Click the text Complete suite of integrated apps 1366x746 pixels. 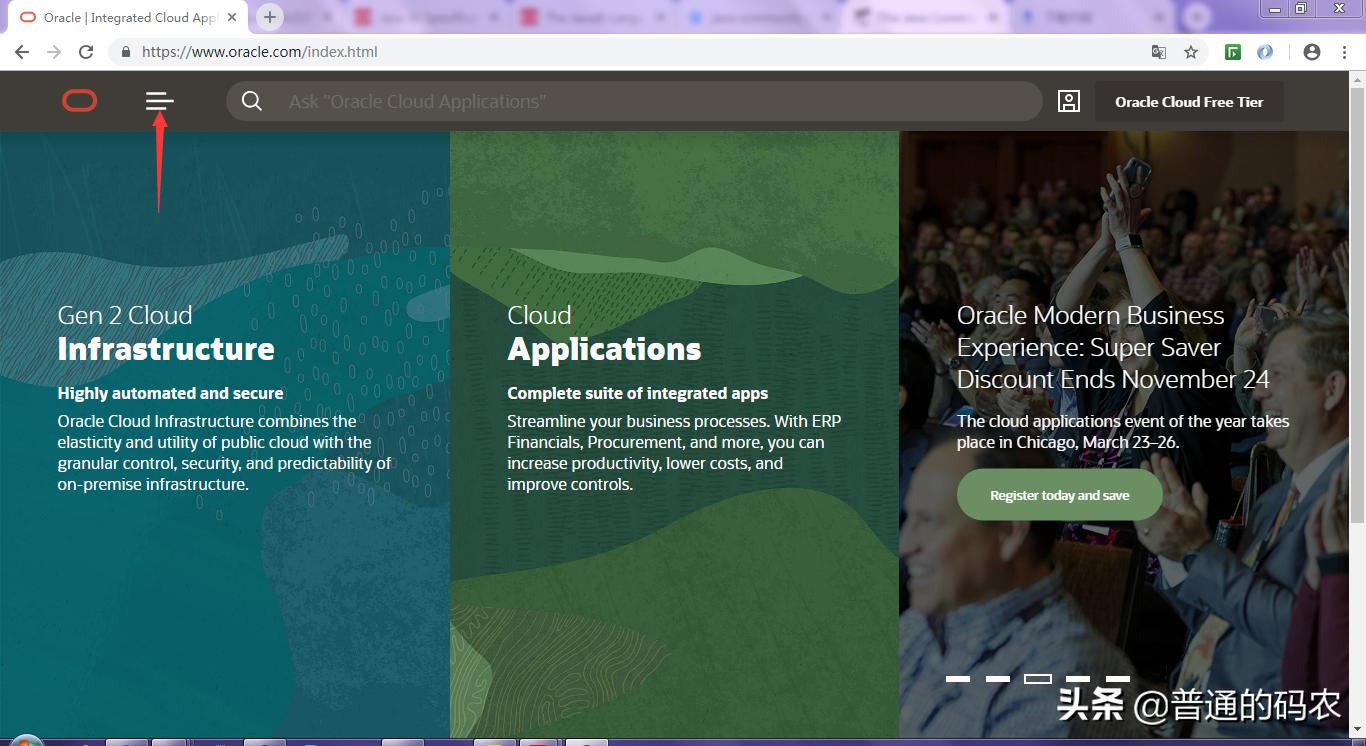pos(638,393)
